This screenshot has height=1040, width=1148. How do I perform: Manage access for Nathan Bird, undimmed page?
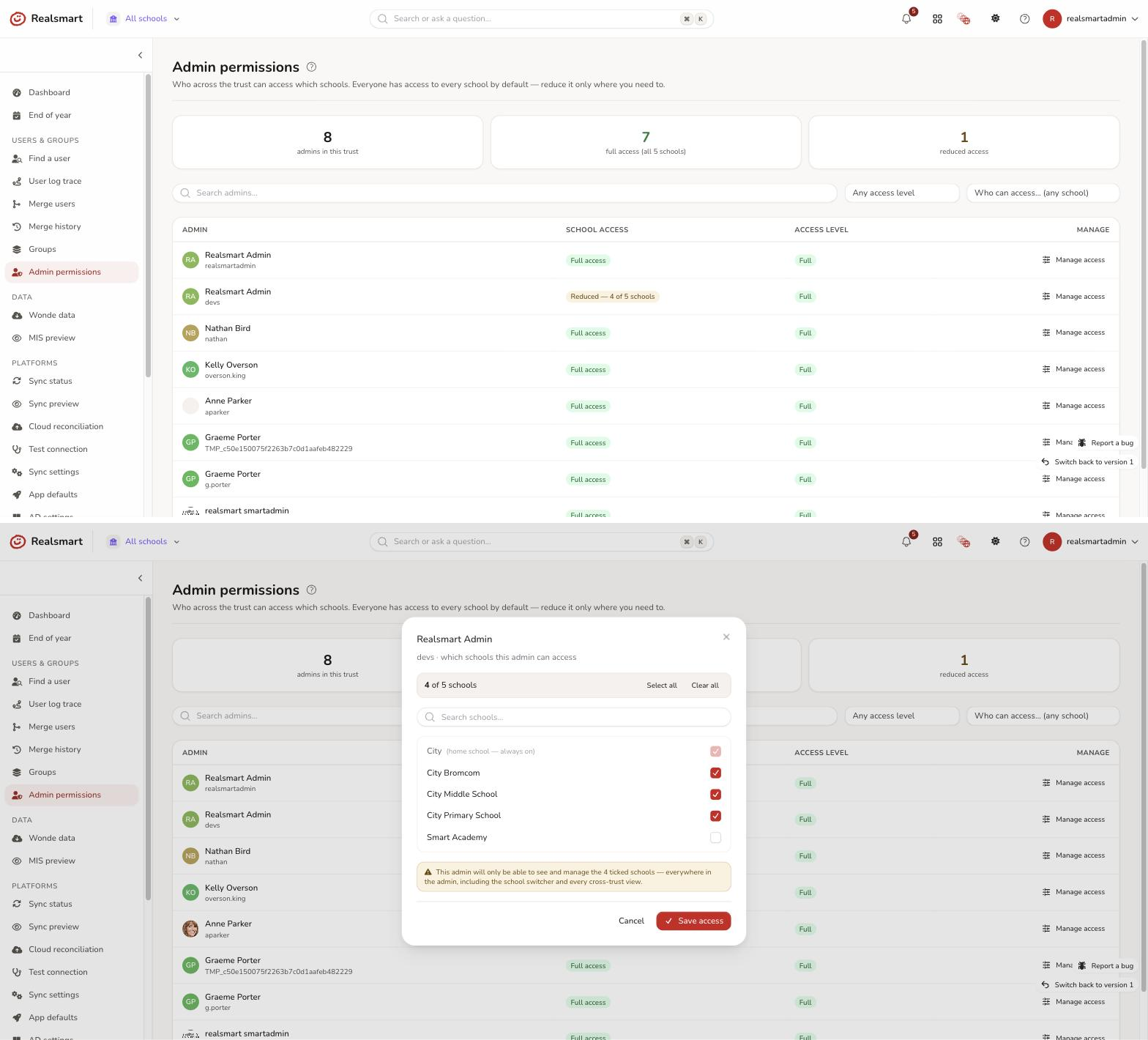[1073, 333]
